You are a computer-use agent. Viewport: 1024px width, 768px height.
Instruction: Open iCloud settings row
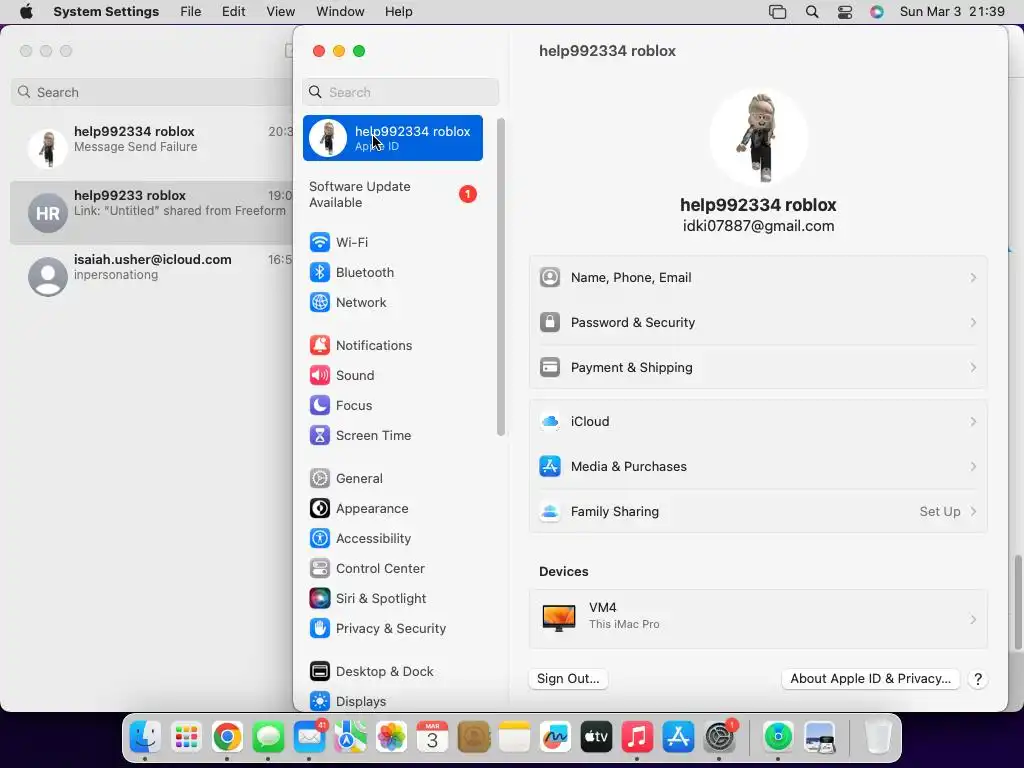click(x=758, y=422)
